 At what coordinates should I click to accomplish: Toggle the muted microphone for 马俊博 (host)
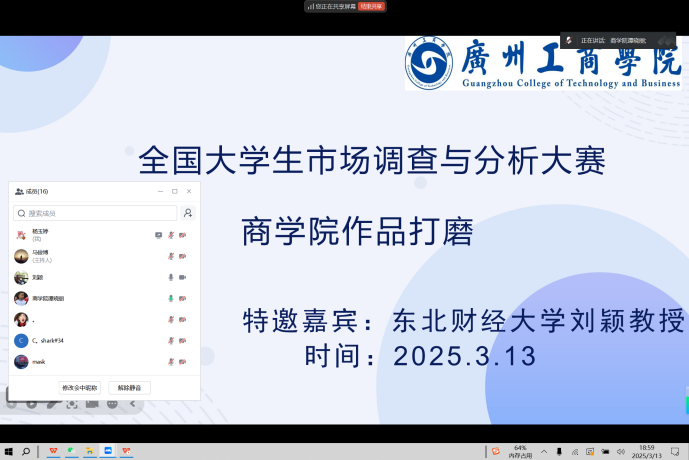click(x=171, y=256)
